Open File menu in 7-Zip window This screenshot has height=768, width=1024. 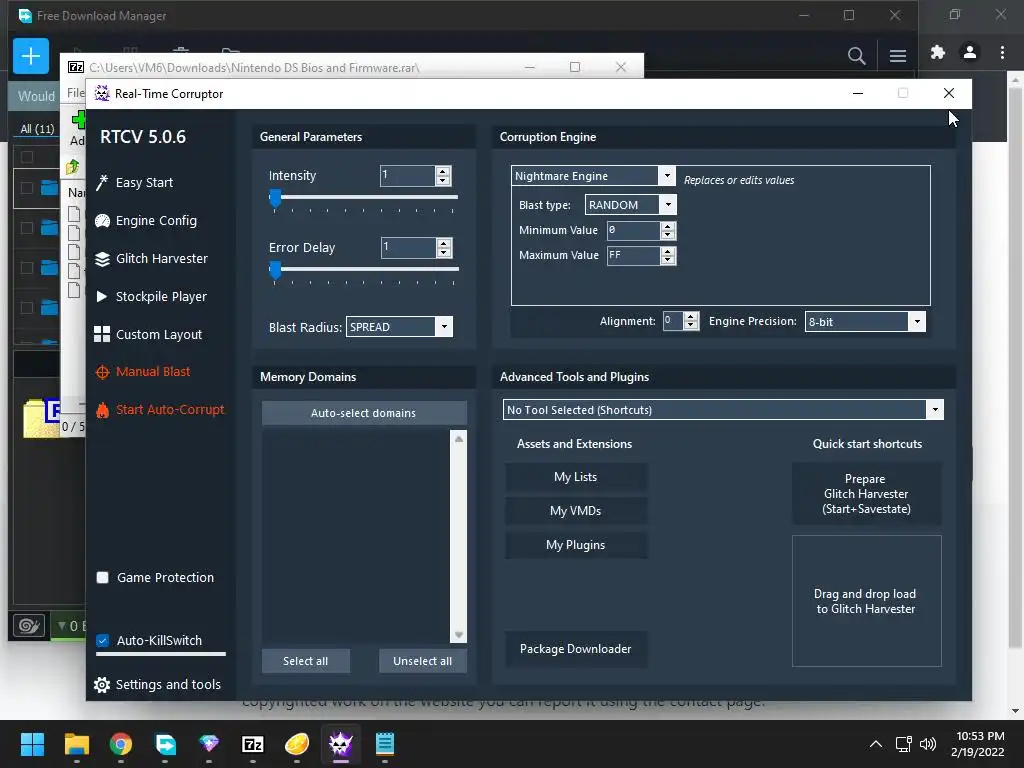76,93
